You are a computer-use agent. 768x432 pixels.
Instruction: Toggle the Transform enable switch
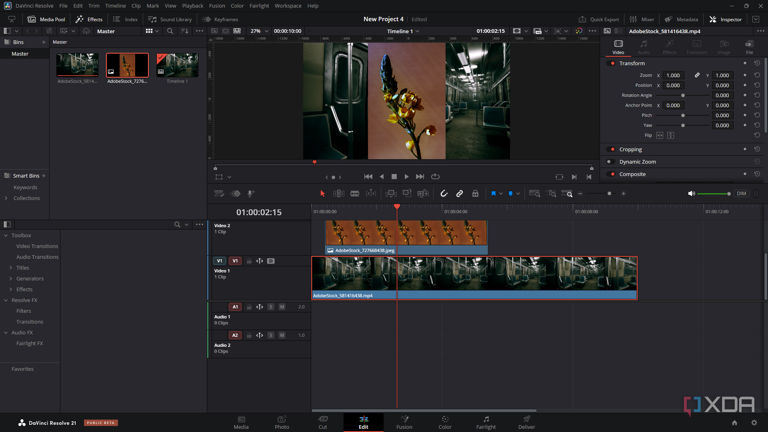pyautogui.click(x=612, y=63)
